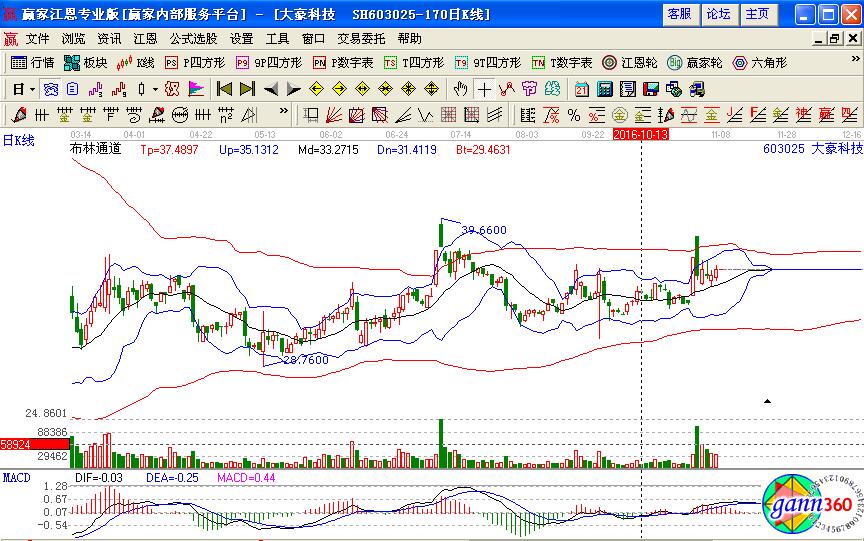Viewport: 864px width, 541px height.
Task: Click the 2016-10-13 date marker
Action: [x=640, y=133]
